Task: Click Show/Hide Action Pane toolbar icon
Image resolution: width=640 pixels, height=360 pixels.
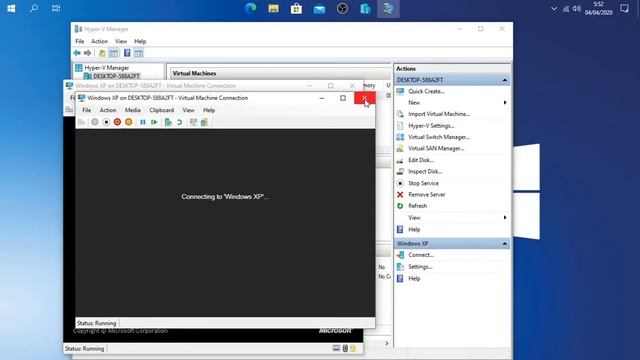Action: pyautogui.click(x=139, y=53)
